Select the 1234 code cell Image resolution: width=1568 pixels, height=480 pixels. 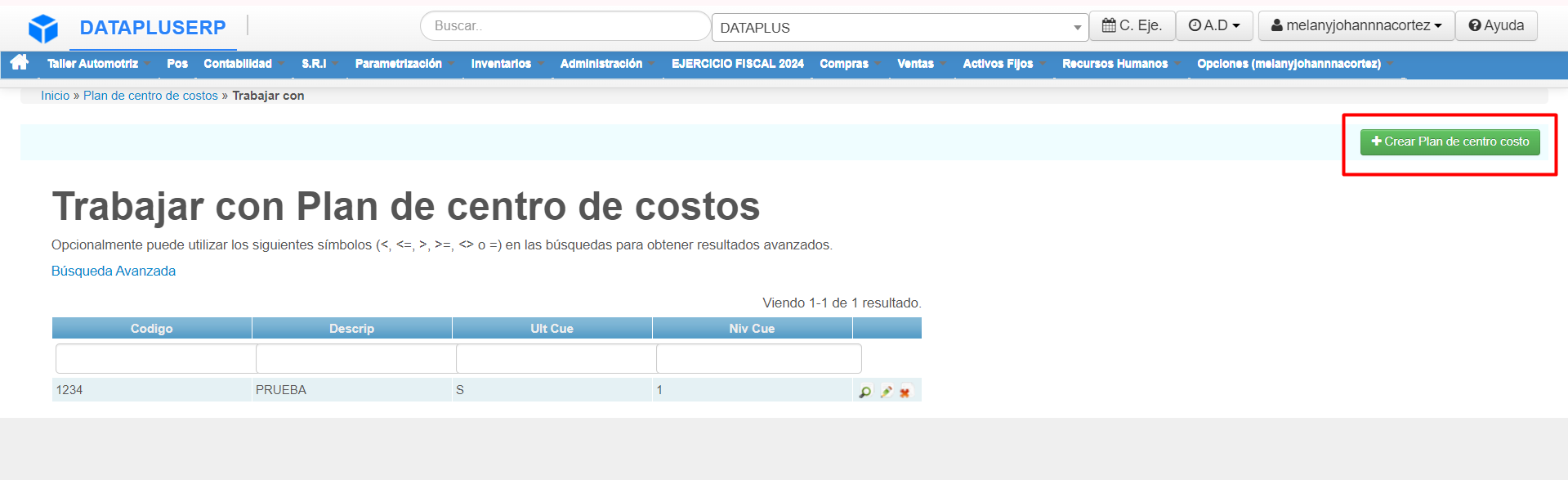[152, 390]
